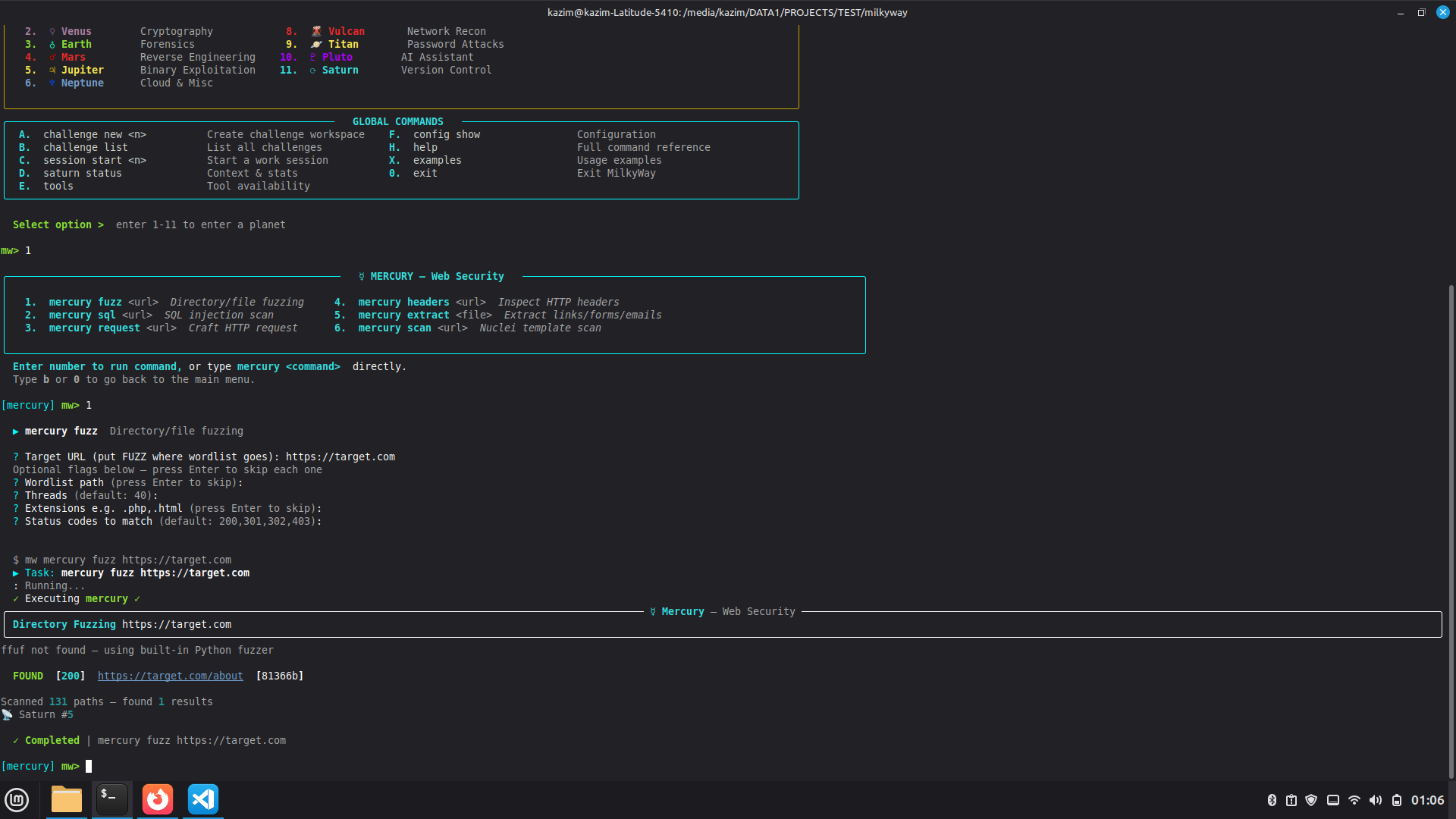Screen dimensions: 1456x819
Task: Click the 01:06 clock in the panel
Action: [x=1427, y=800]
